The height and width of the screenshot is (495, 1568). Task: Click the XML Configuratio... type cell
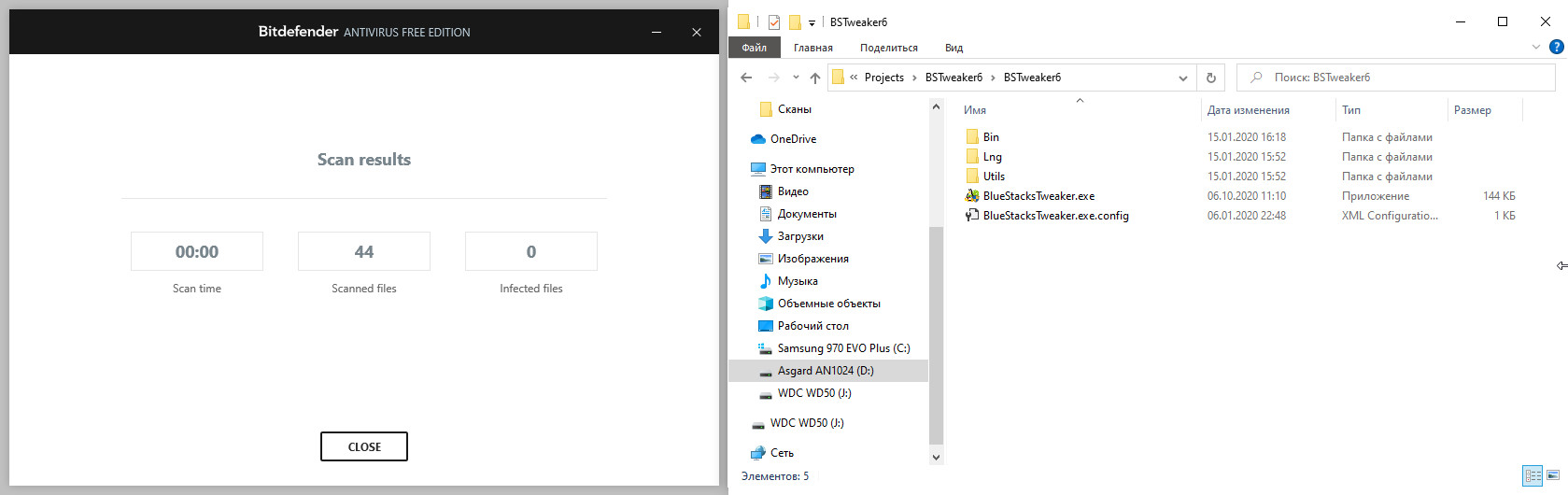tap(1390, 216)
